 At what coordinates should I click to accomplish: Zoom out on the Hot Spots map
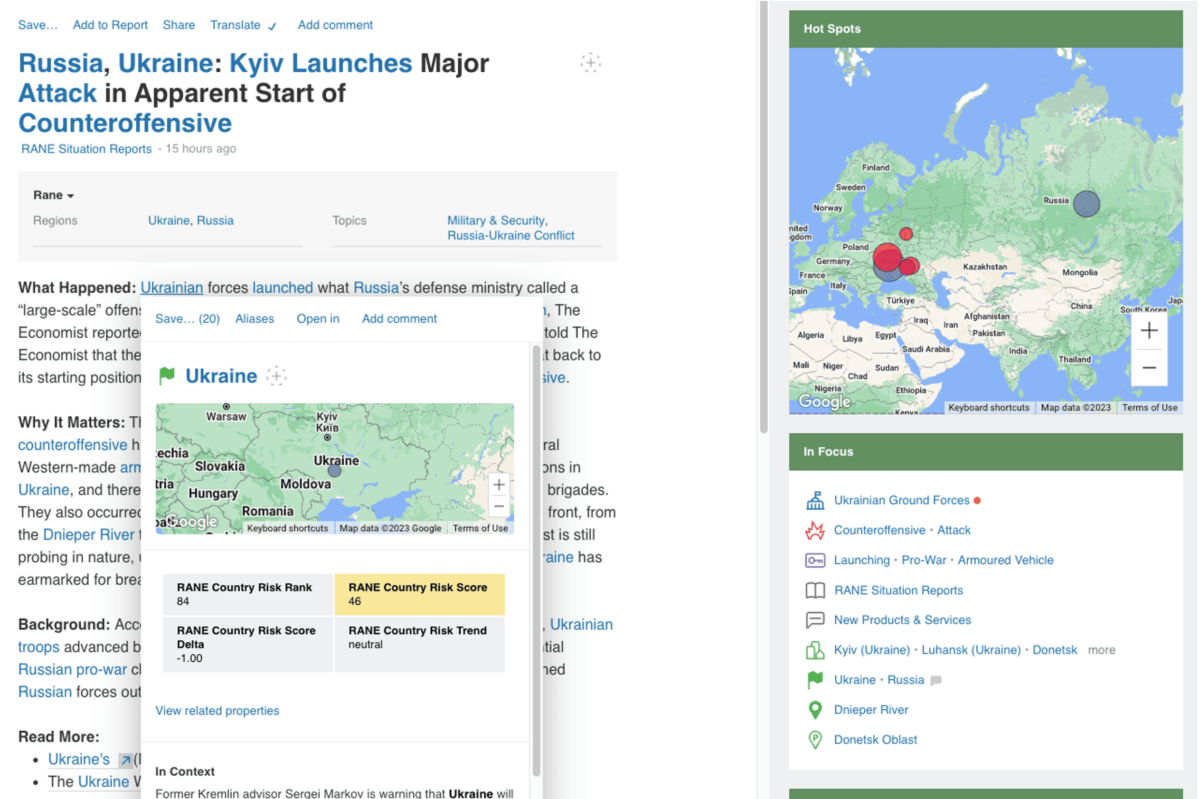[1149, 368]
